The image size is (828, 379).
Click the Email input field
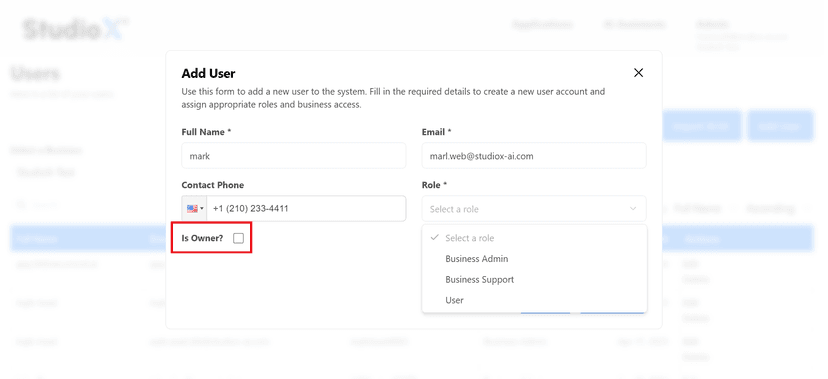coord(534,156)
